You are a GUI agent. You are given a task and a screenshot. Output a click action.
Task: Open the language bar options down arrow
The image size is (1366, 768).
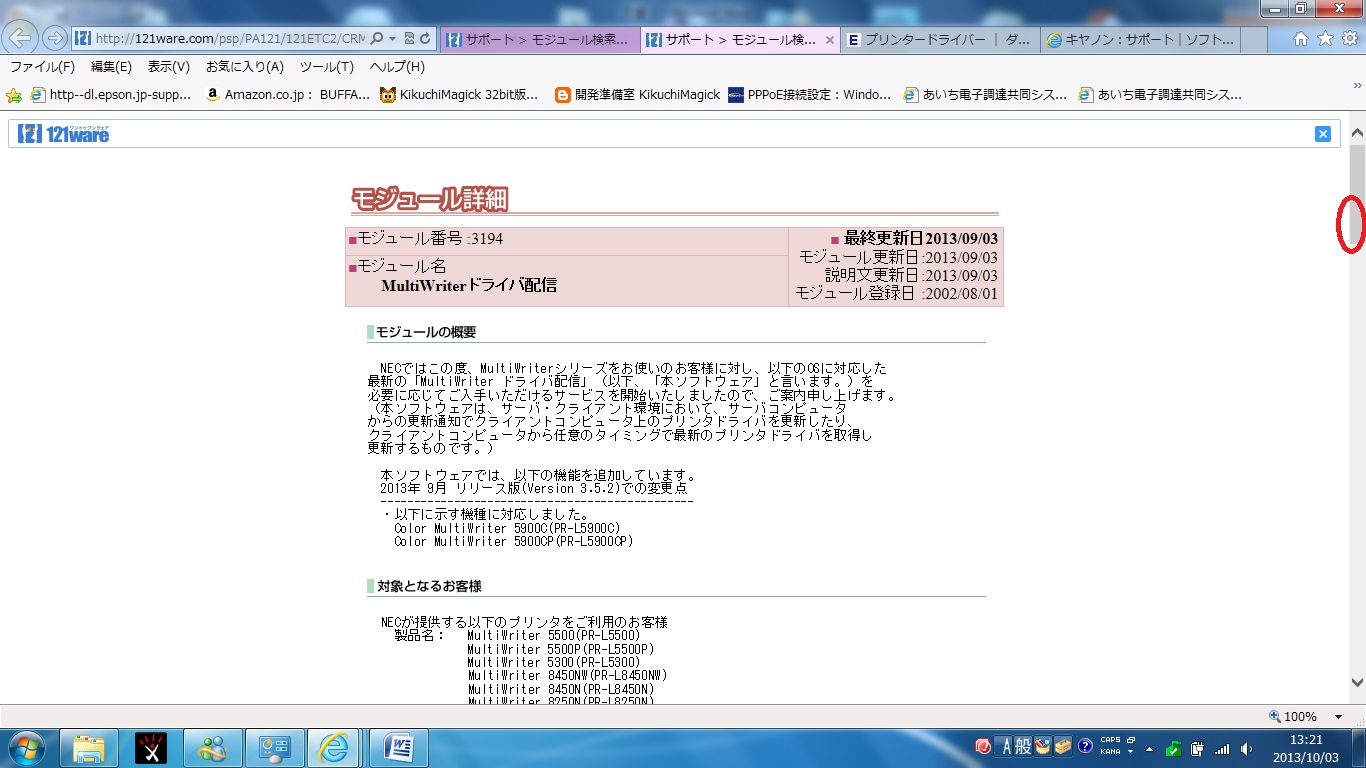1130,751
